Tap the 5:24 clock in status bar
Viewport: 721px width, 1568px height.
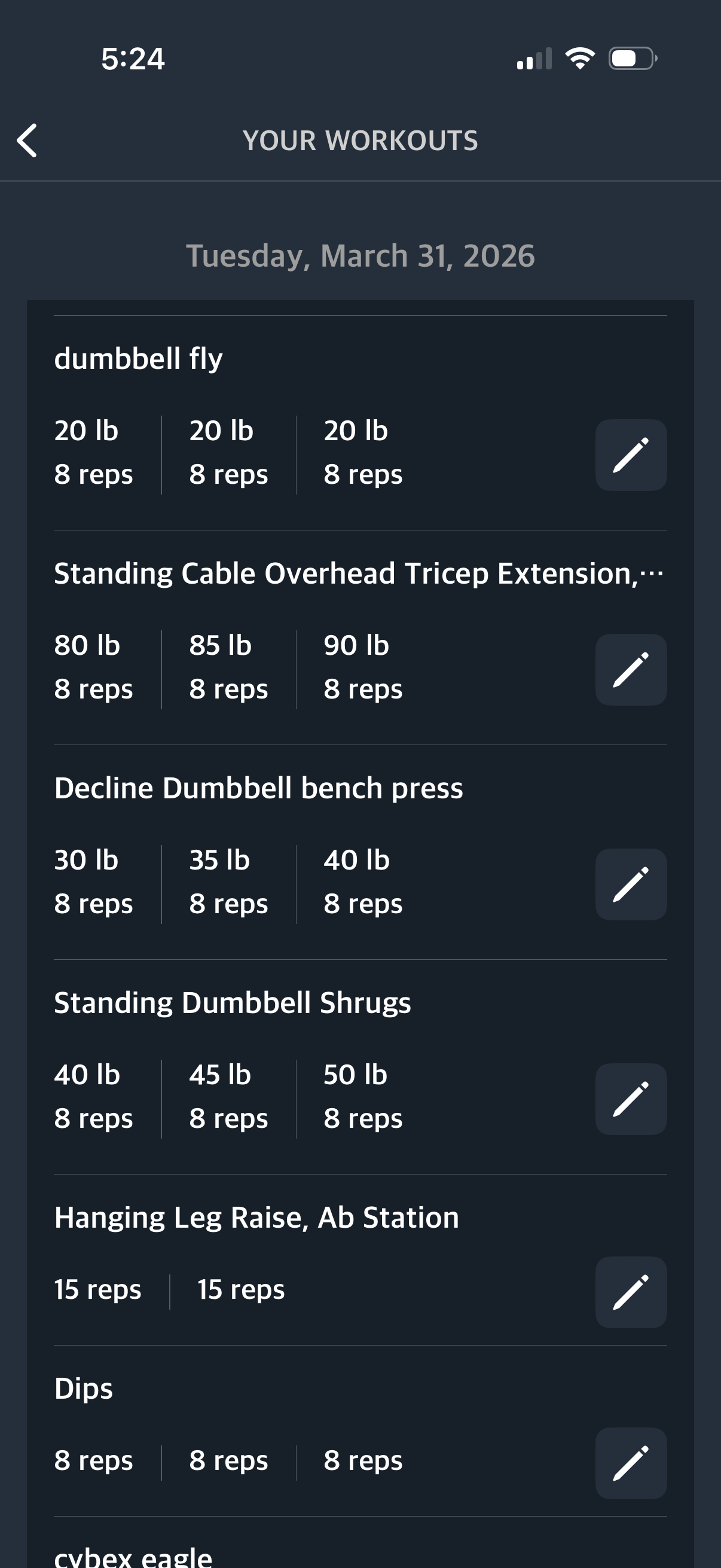(x=133, y=59)
